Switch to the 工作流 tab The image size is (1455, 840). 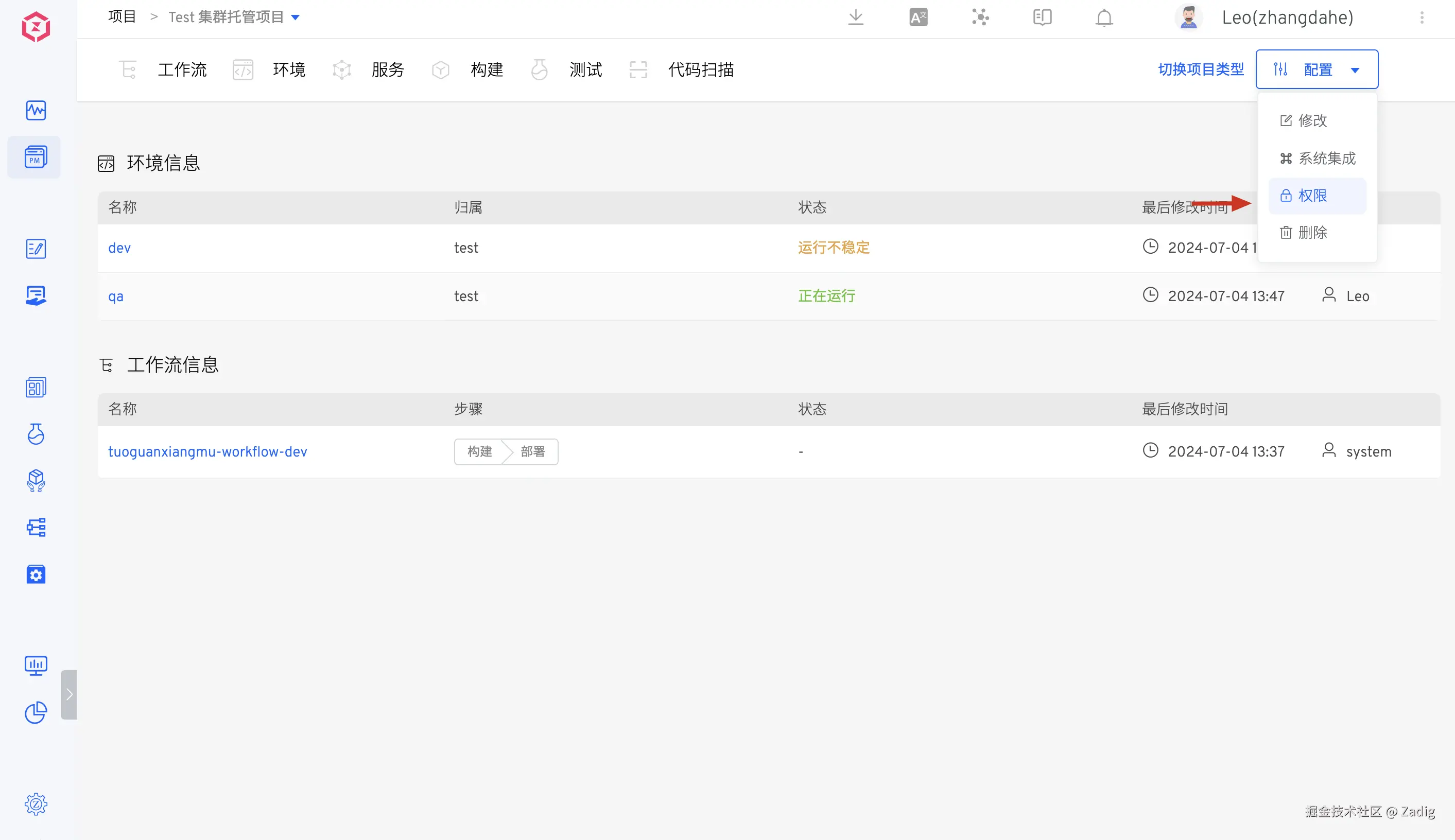click(182, 70)
